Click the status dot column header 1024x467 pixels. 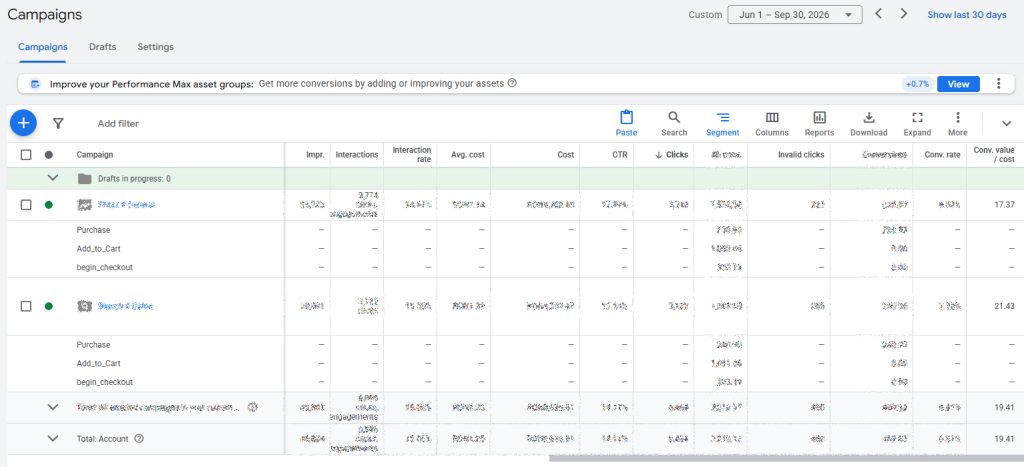click(x=48, y=155)
